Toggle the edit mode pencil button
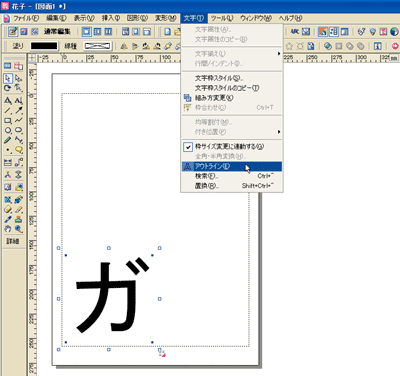400x376 pixels. click(13, 32)
